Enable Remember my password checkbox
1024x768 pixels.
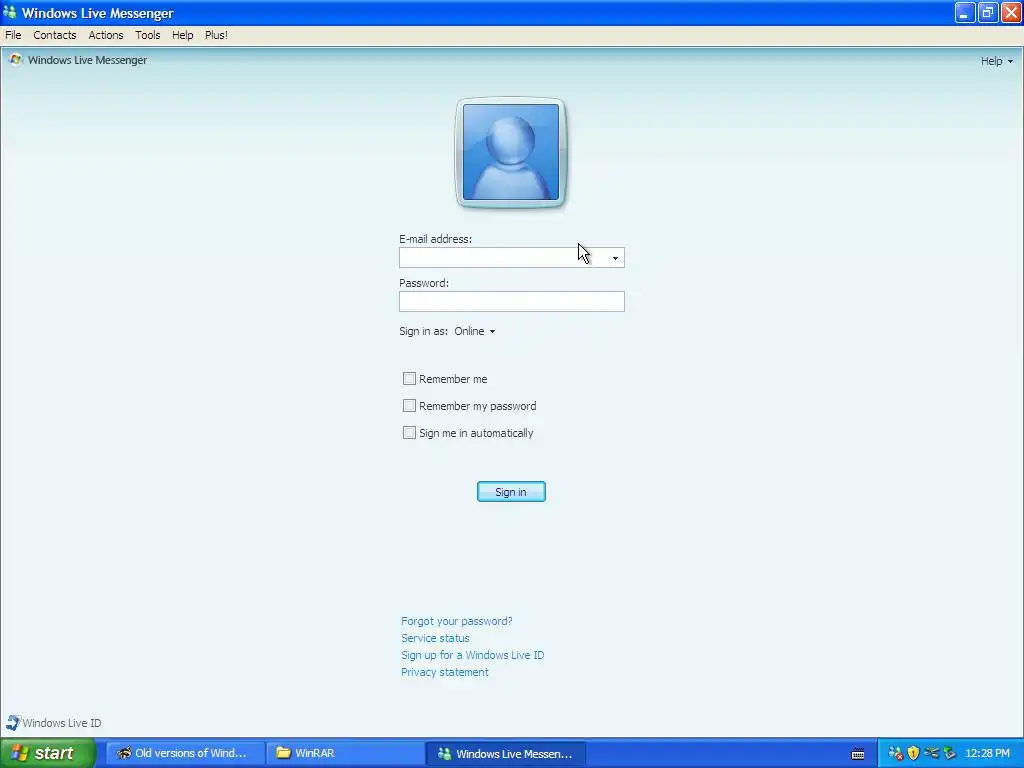coord(409,406)
